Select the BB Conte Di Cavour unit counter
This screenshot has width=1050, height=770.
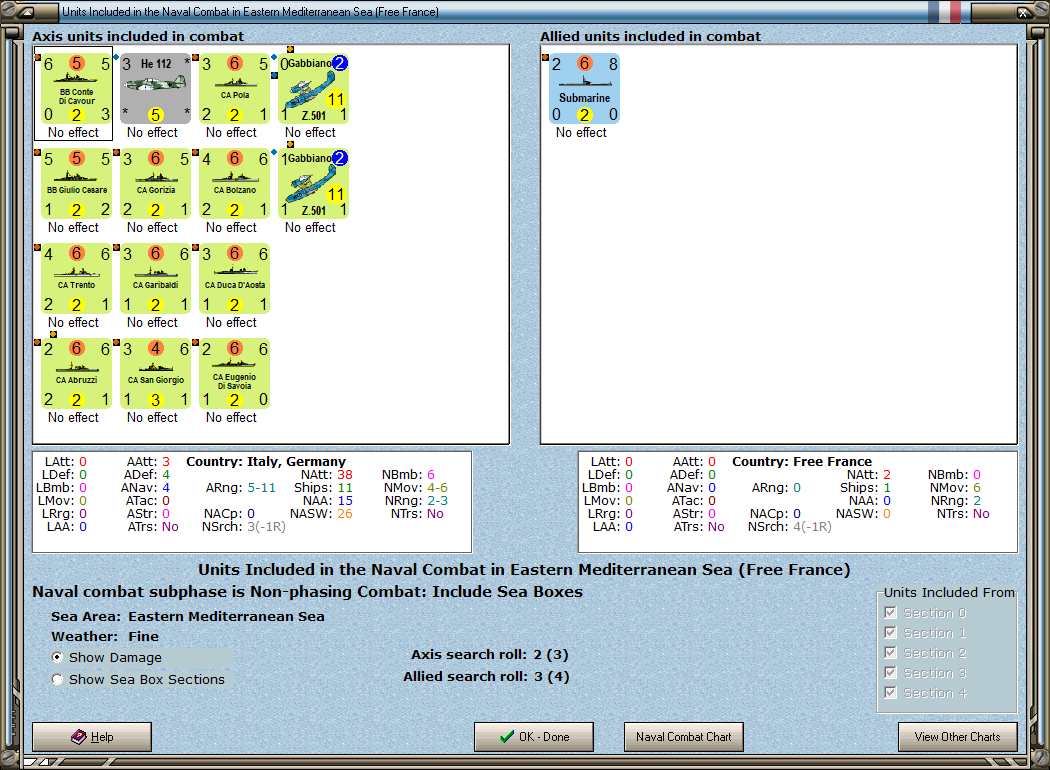click(x=76, y=88)
